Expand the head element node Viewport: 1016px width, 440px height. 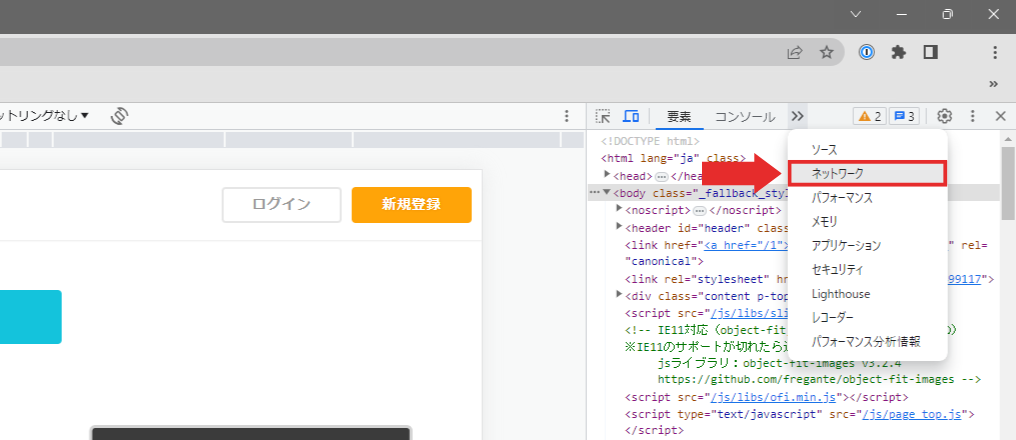click(607, 174)
